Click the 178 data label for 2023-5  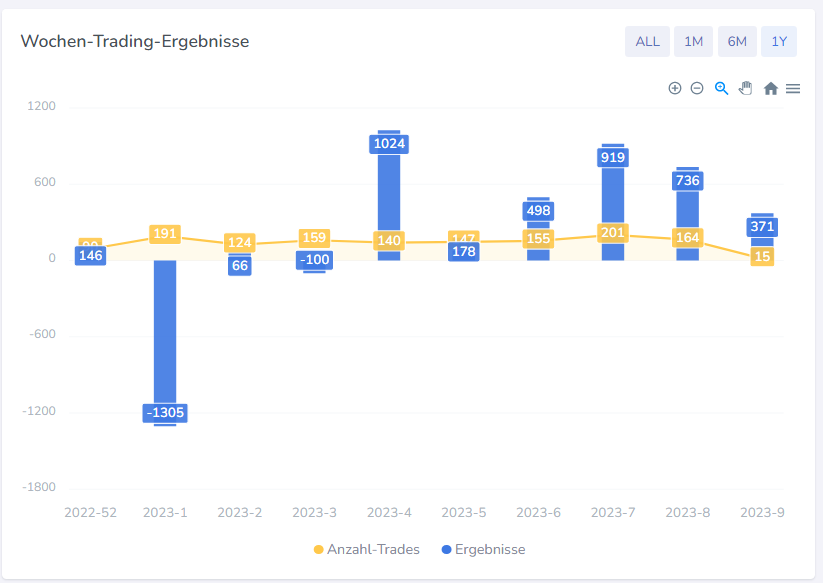point(463,252)
